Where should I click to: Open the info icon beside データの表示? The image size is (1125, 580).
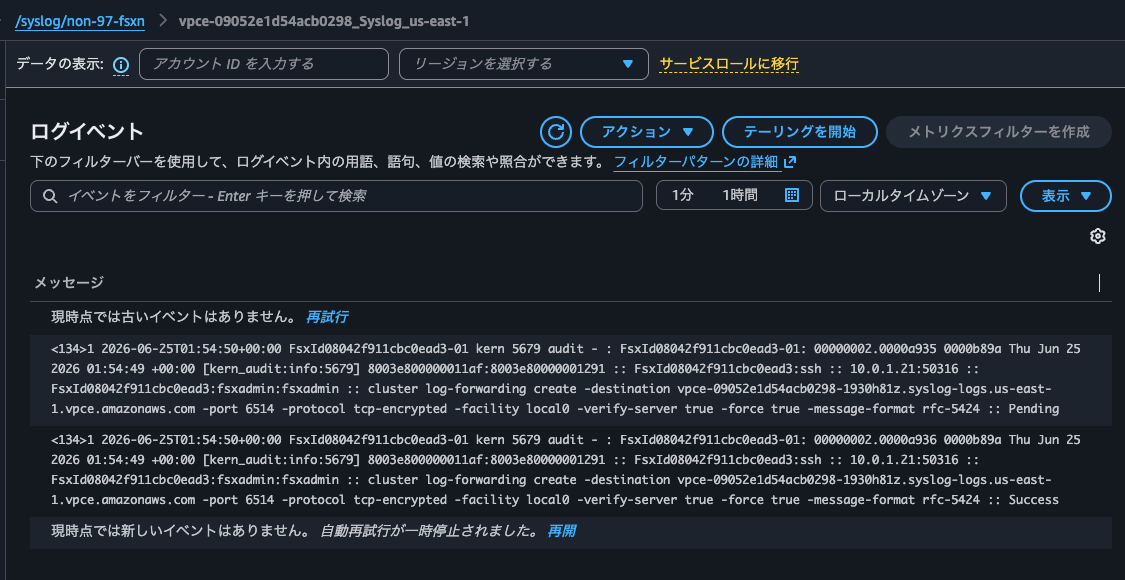tap(121, 65)
